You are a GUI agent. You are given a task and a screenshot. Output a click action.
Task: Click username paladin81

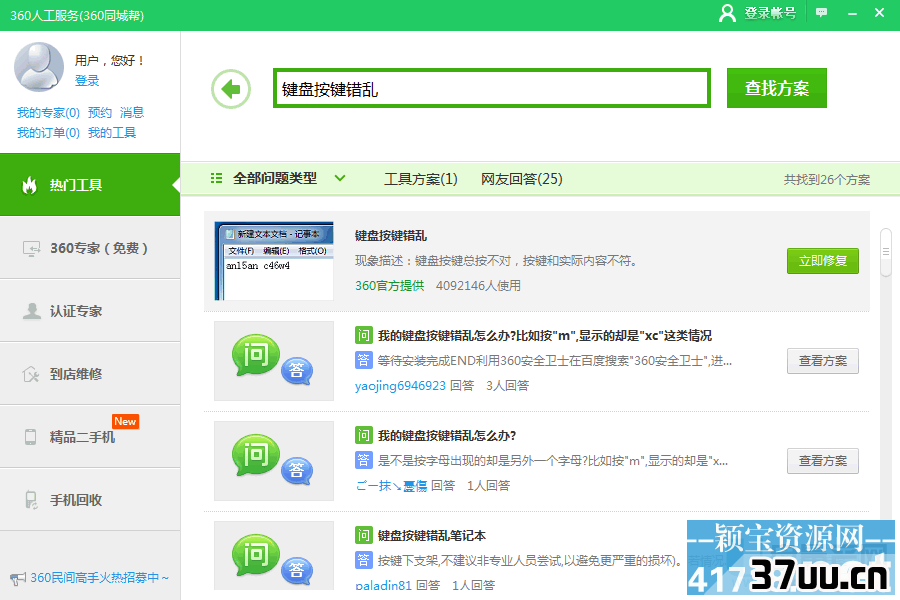[x=383, y=585]
